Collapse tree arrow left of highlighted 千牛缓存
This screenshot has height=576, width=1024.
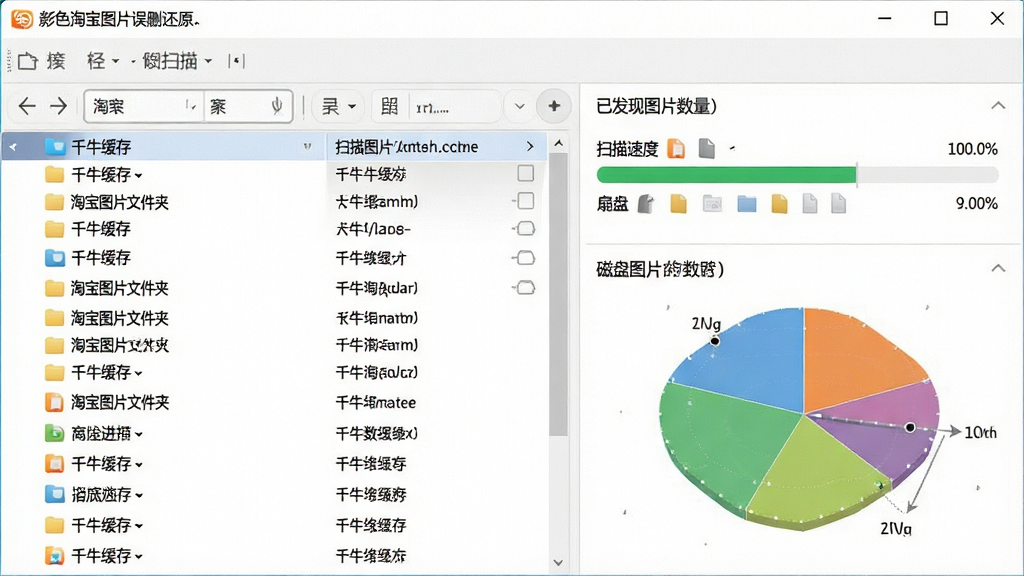pyautogui.click(x=13, y=147)
